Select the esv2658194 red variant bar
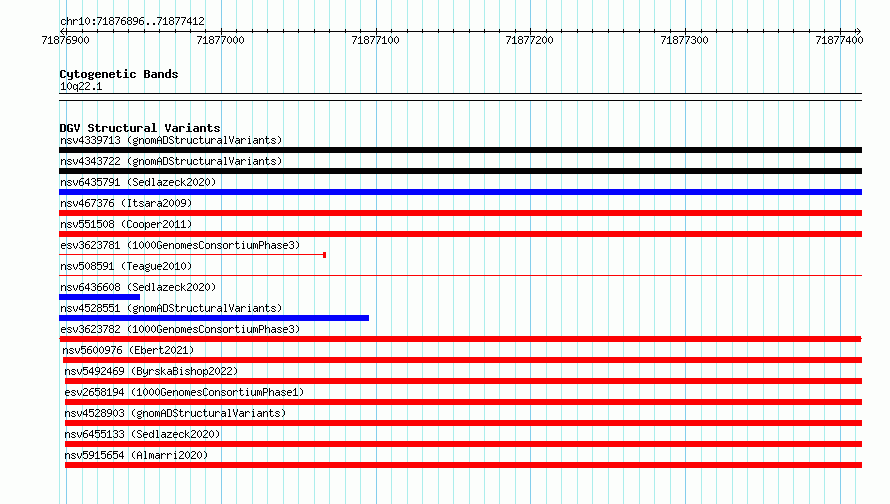 pyautogui.click(x=463, y=402)
